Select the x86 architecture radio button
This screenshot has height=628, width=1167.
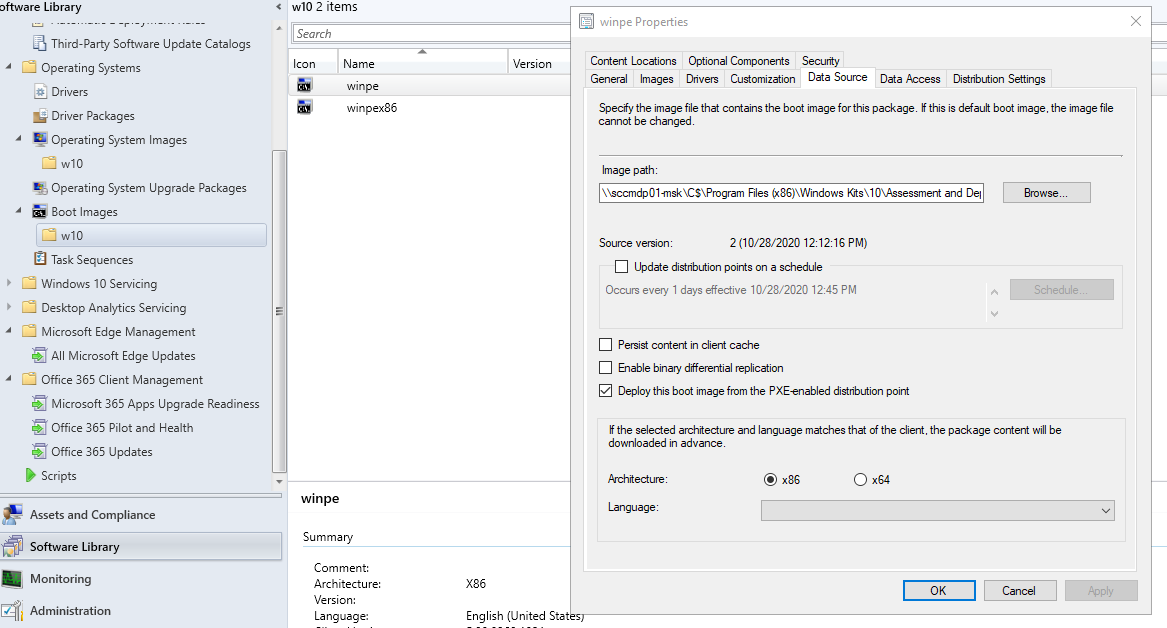click(770, 479)
